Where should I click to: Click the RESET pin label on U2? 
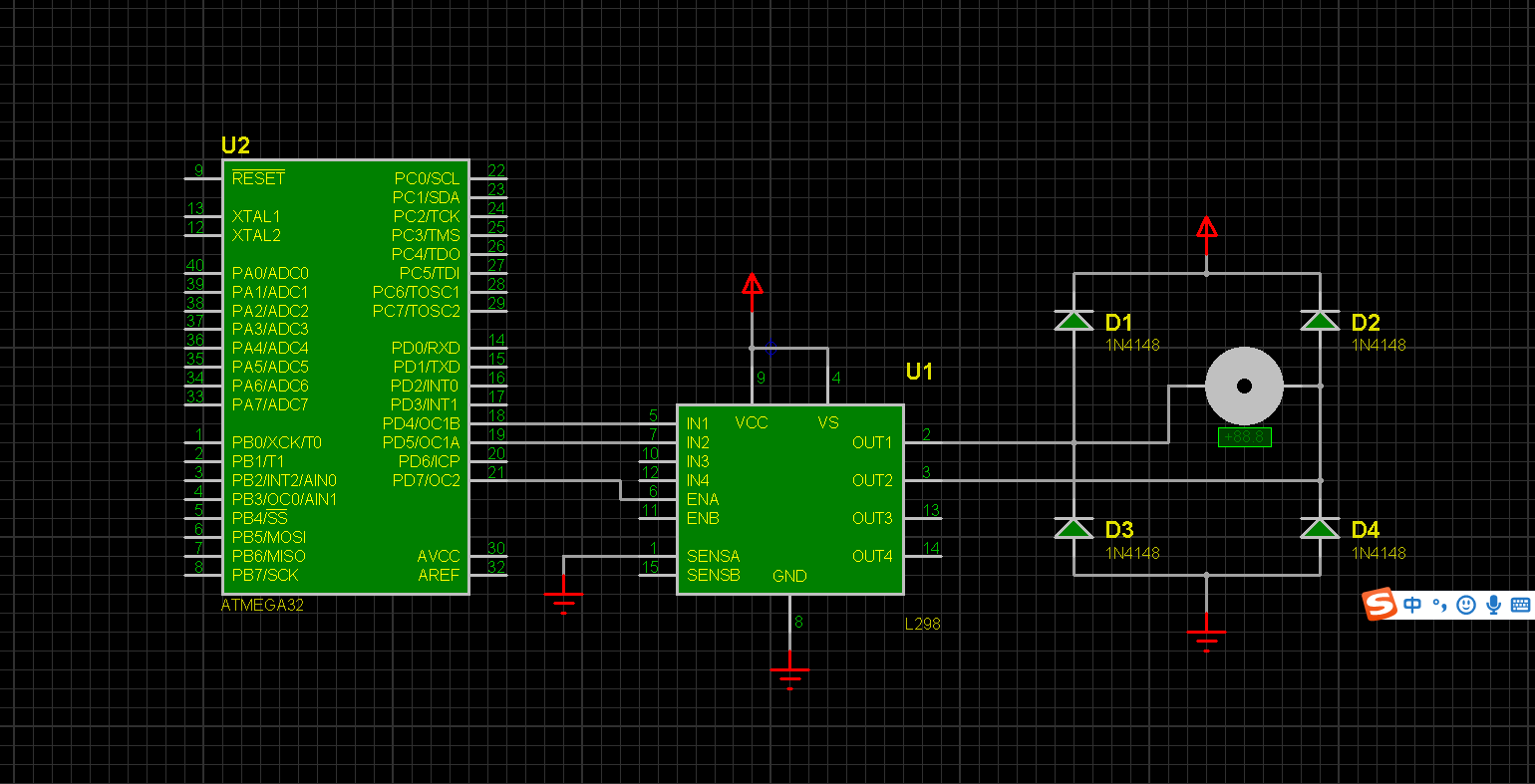(258, 178)
